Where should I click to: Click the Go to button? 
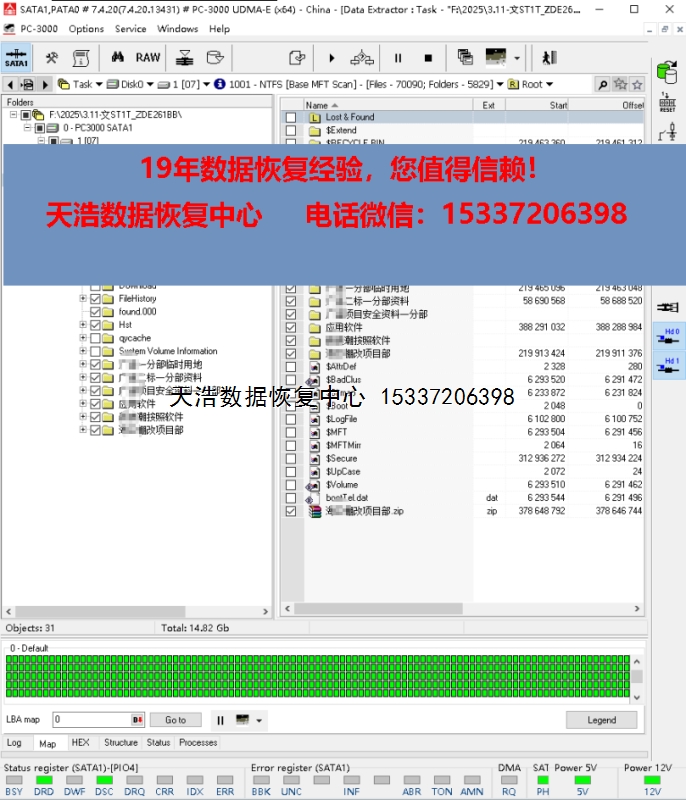[x=176, y=720]
